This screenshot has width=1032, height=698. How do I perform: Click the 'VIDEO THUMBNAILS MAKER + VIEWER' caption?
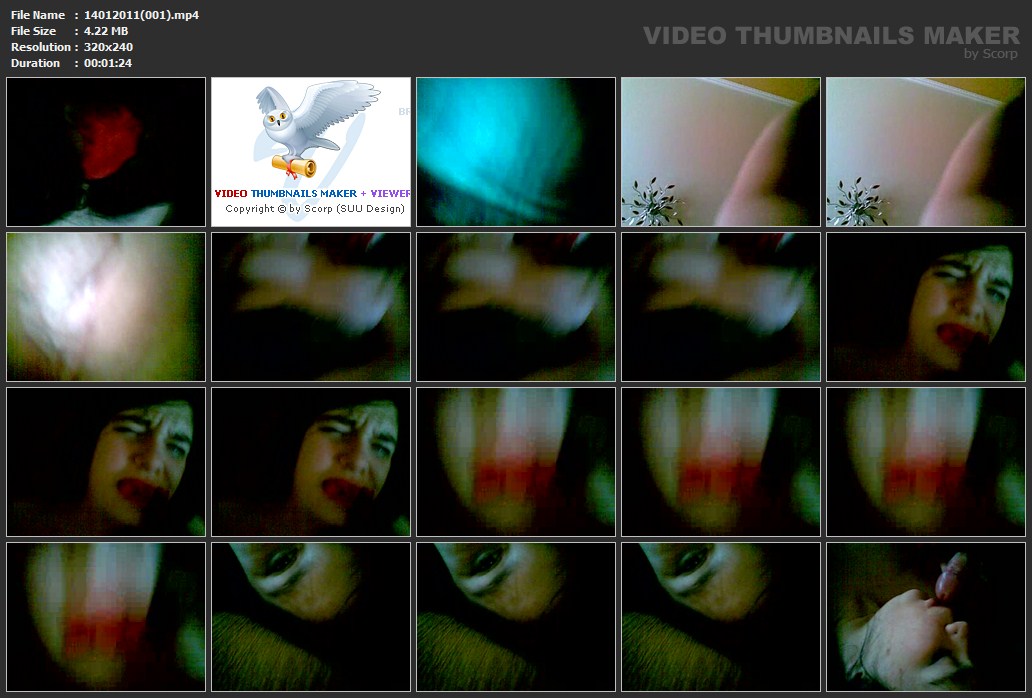tap(312, 193)
